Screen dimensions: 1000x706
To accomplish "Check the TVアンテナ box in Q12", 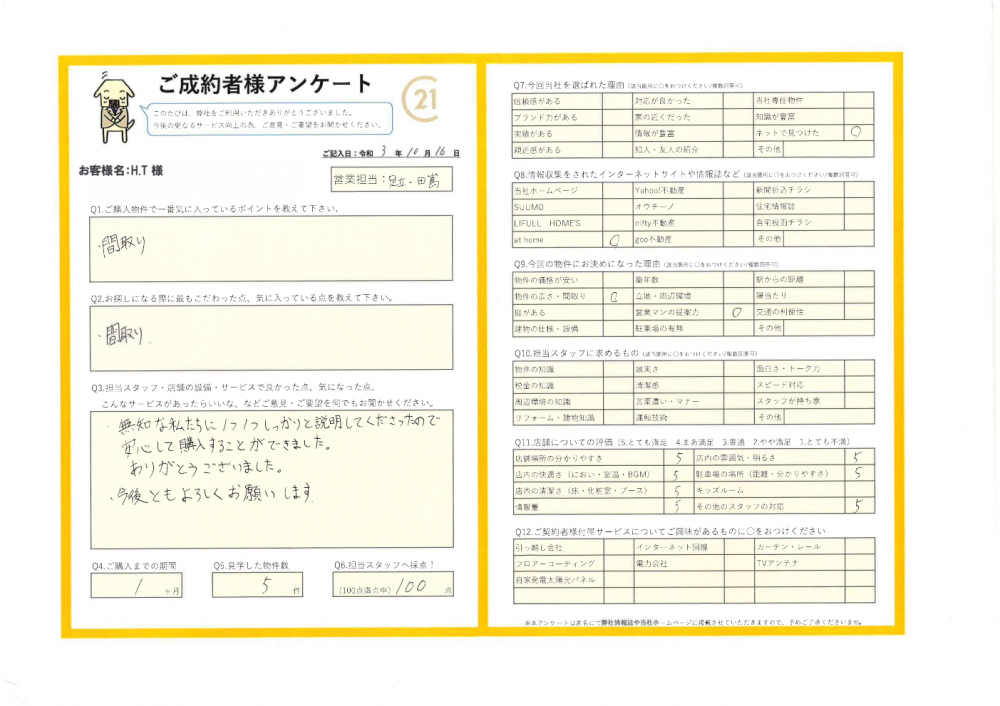I will 858,564.
